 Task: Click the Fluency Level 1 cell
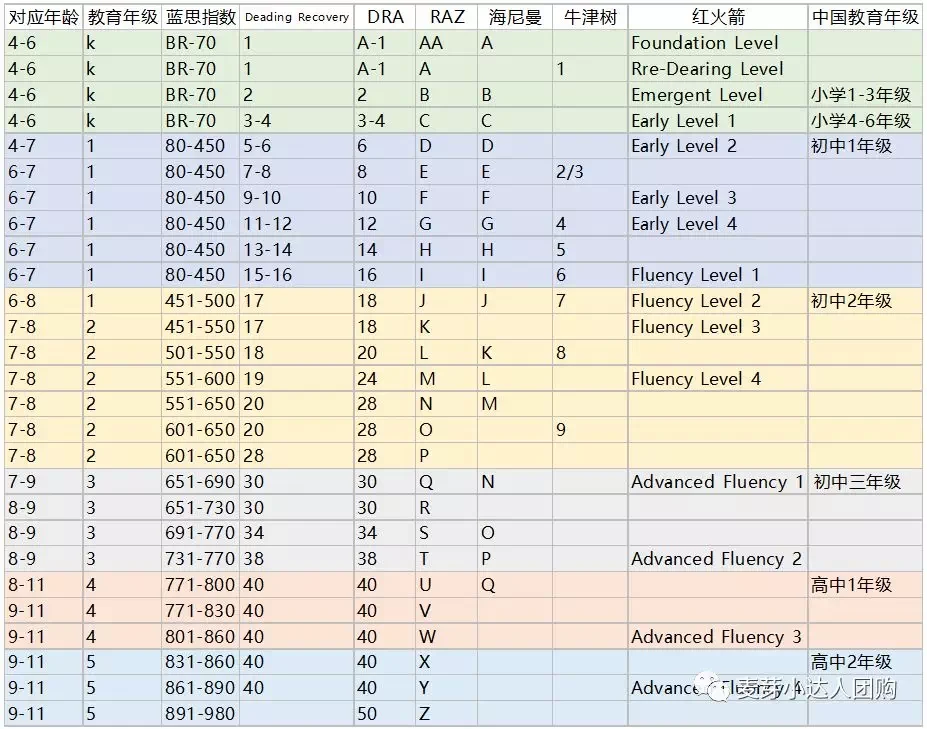click(718, 275)
